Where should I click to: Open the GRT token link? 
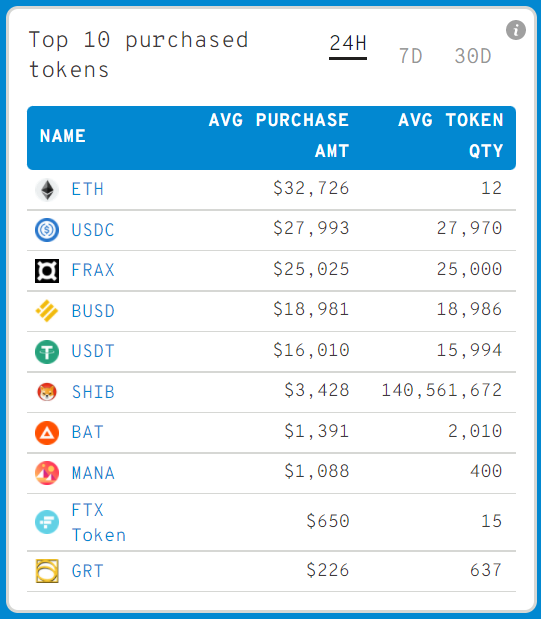click(x=88, y=571)
